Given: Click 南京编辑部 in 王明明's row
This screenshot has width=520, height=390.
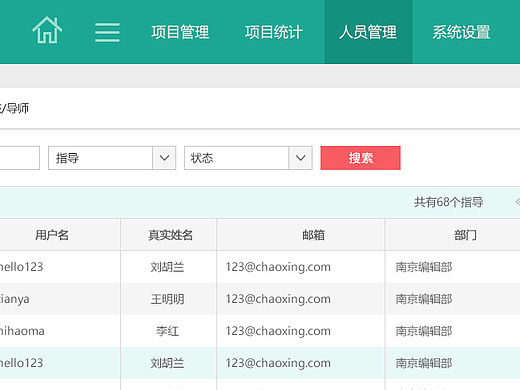Looking at the screenshot, I should (424, 299).
